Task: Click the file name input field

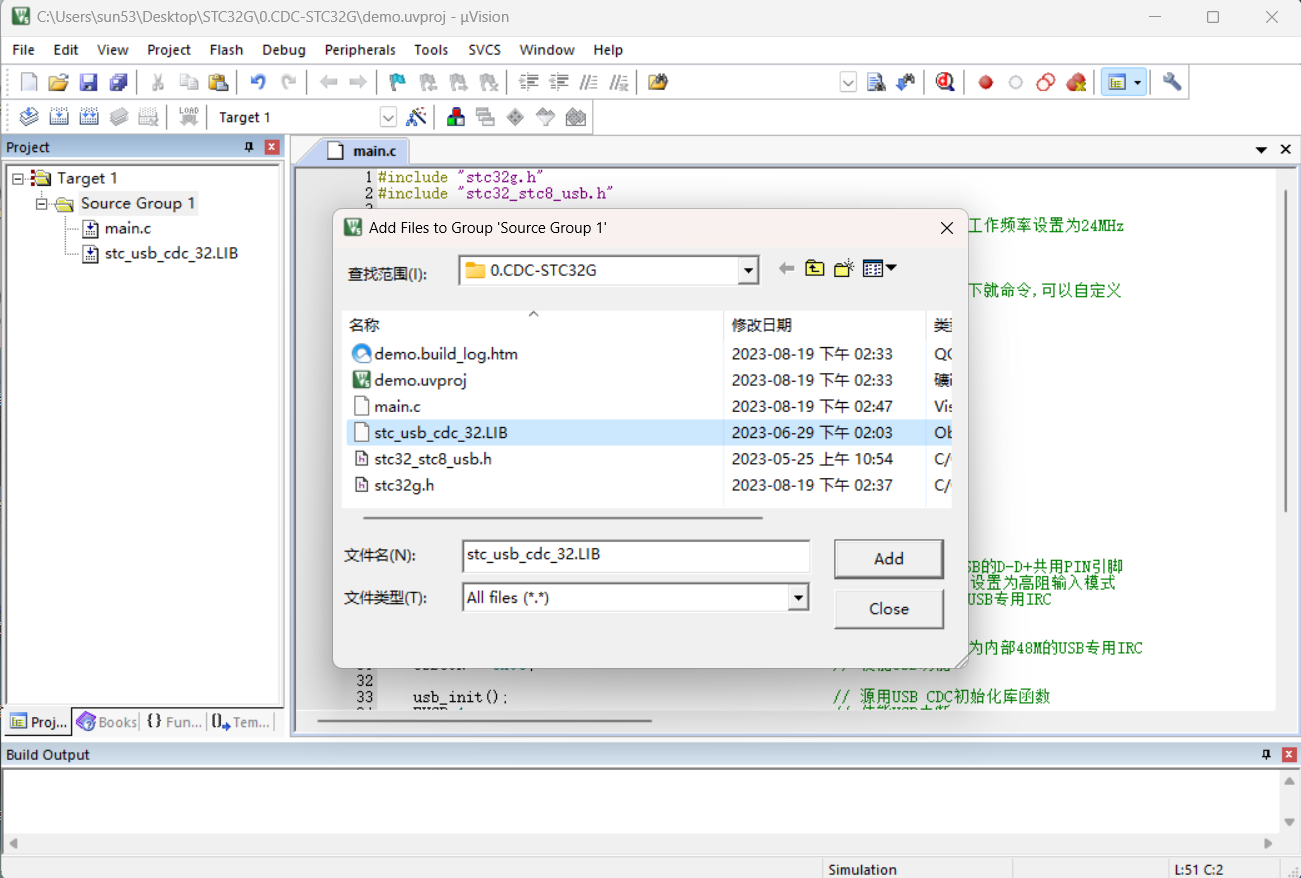Action: pos(636,555)
